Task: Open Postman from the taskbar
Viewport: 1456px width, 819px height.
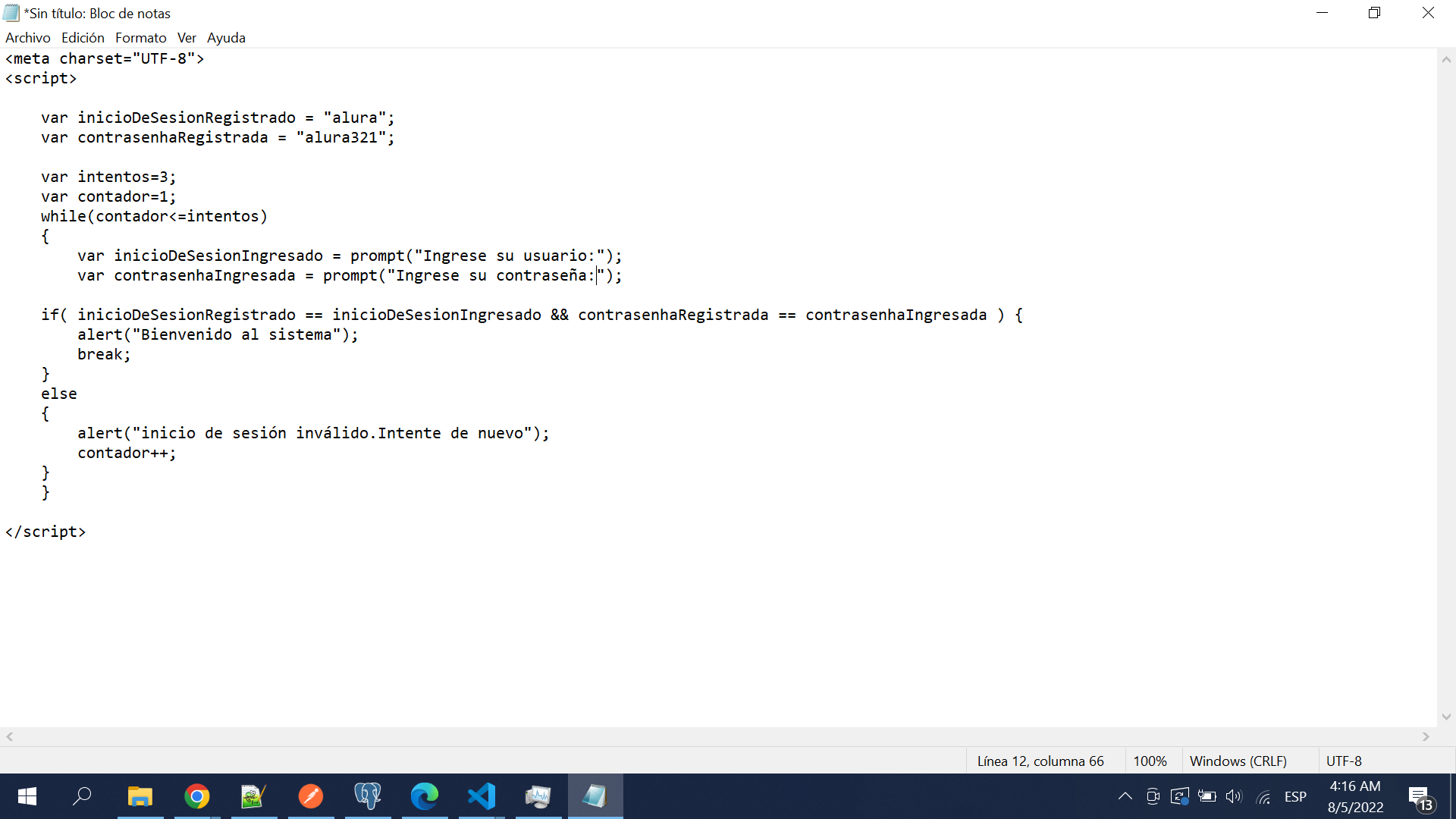Action: [x=311, y=796]
